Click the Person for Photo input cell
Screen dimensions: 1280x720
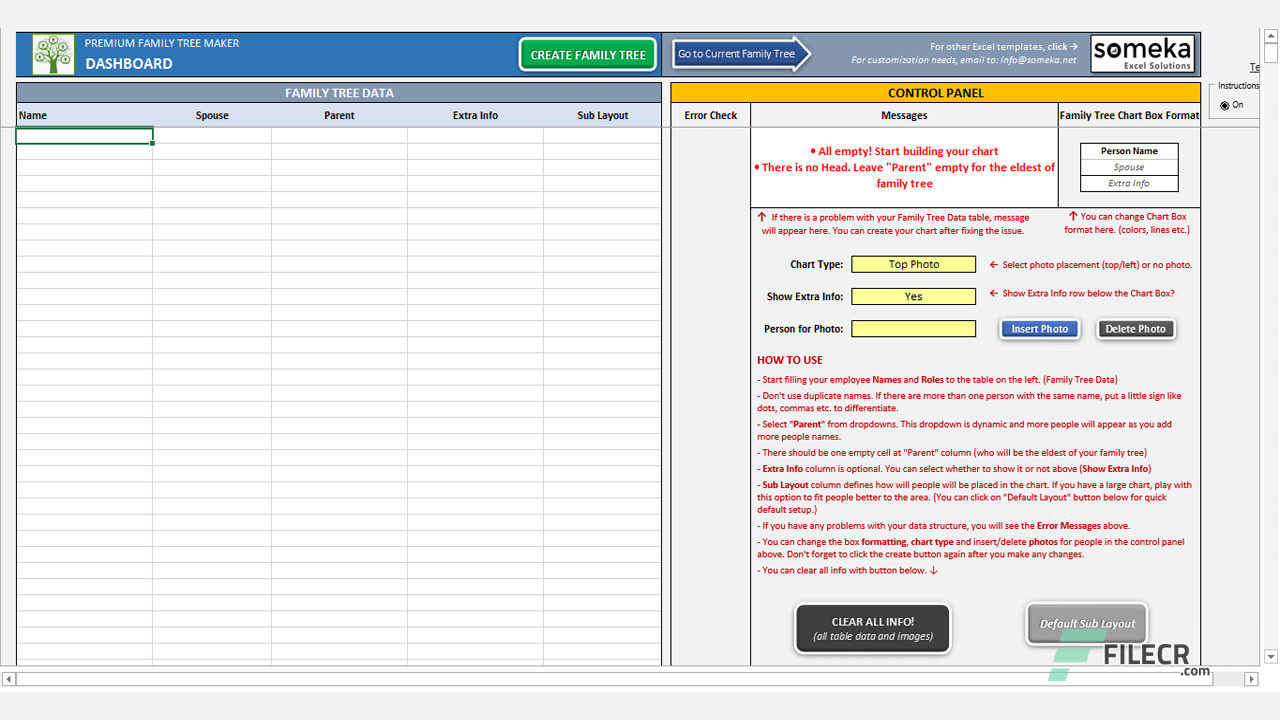(913, 329)
